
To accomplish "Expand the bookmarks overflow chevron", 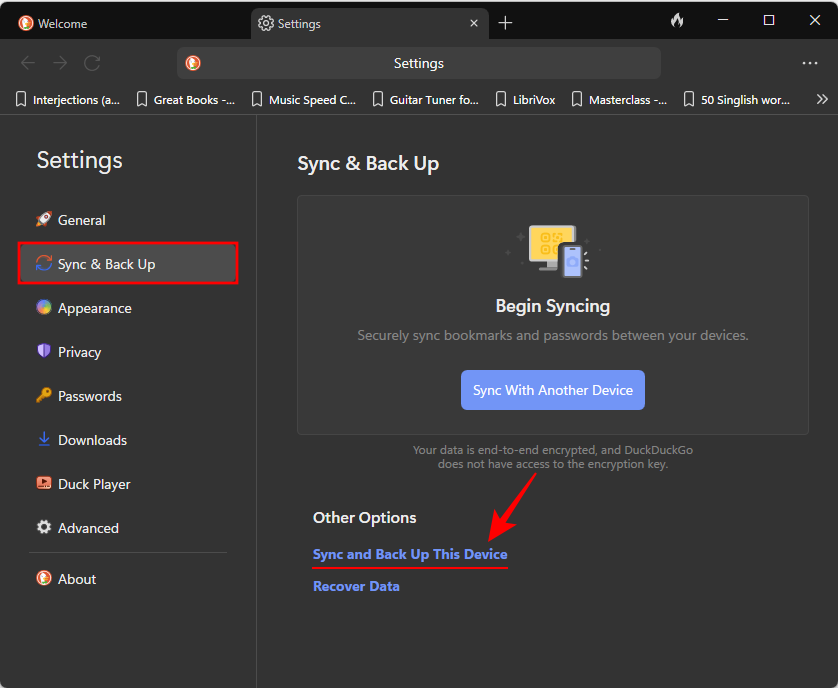I will point(822,99).
